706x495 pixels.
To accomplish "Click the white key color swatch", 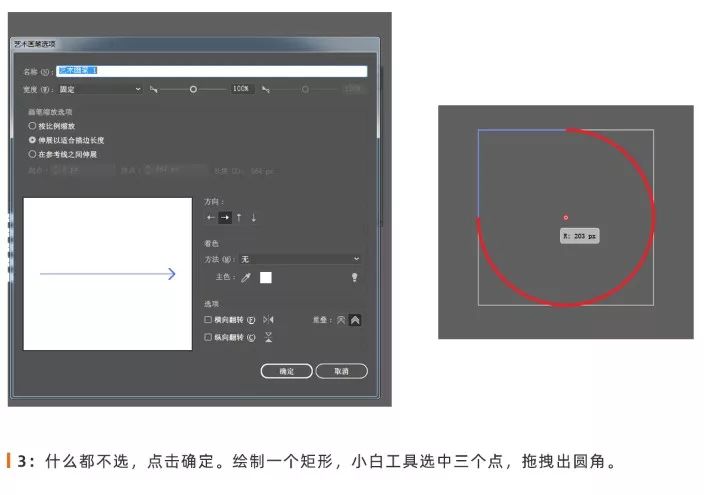I will pos(266,277).
